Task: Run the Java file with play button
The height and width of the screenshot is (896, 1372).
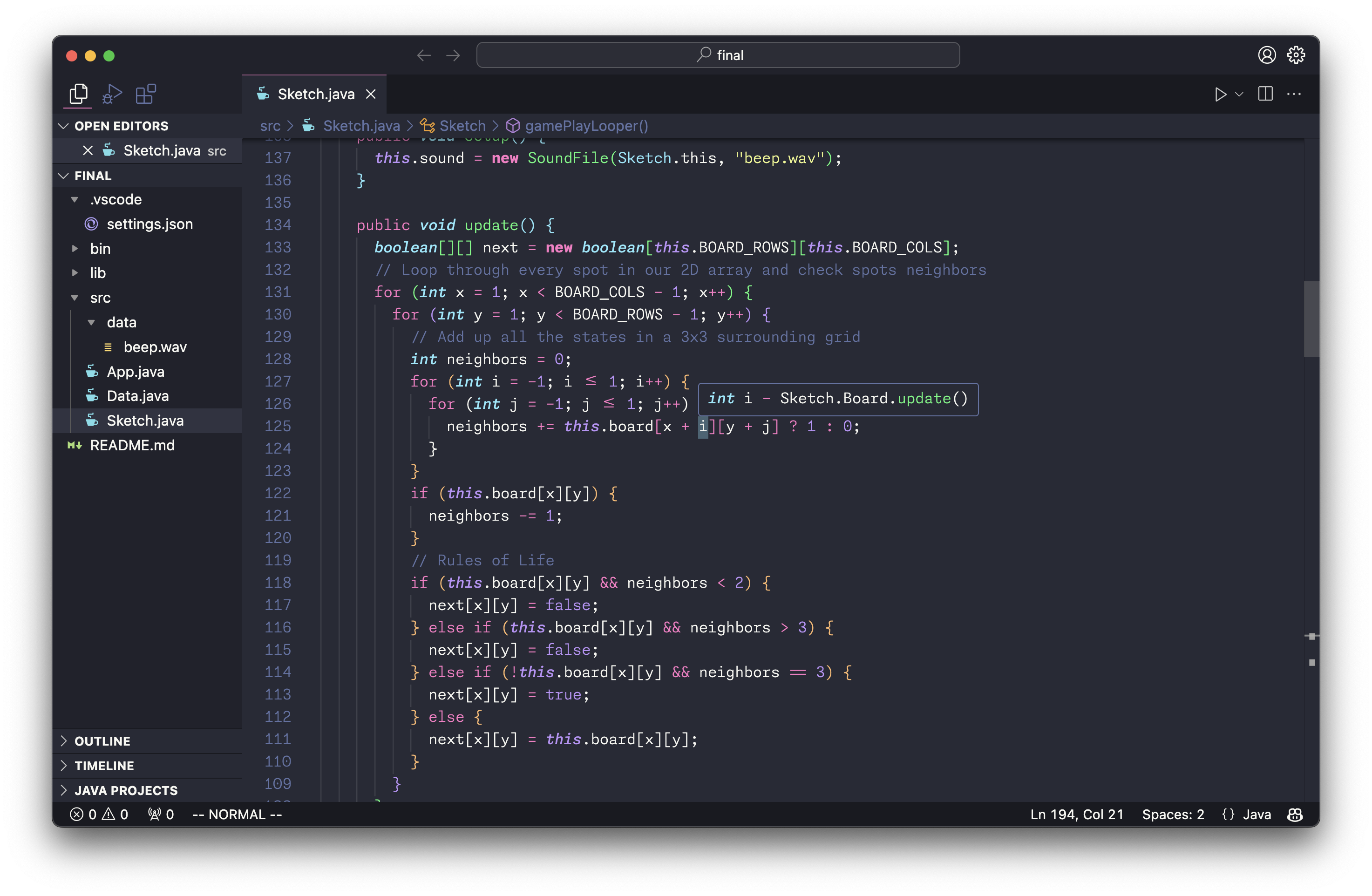Action: 1220,95
